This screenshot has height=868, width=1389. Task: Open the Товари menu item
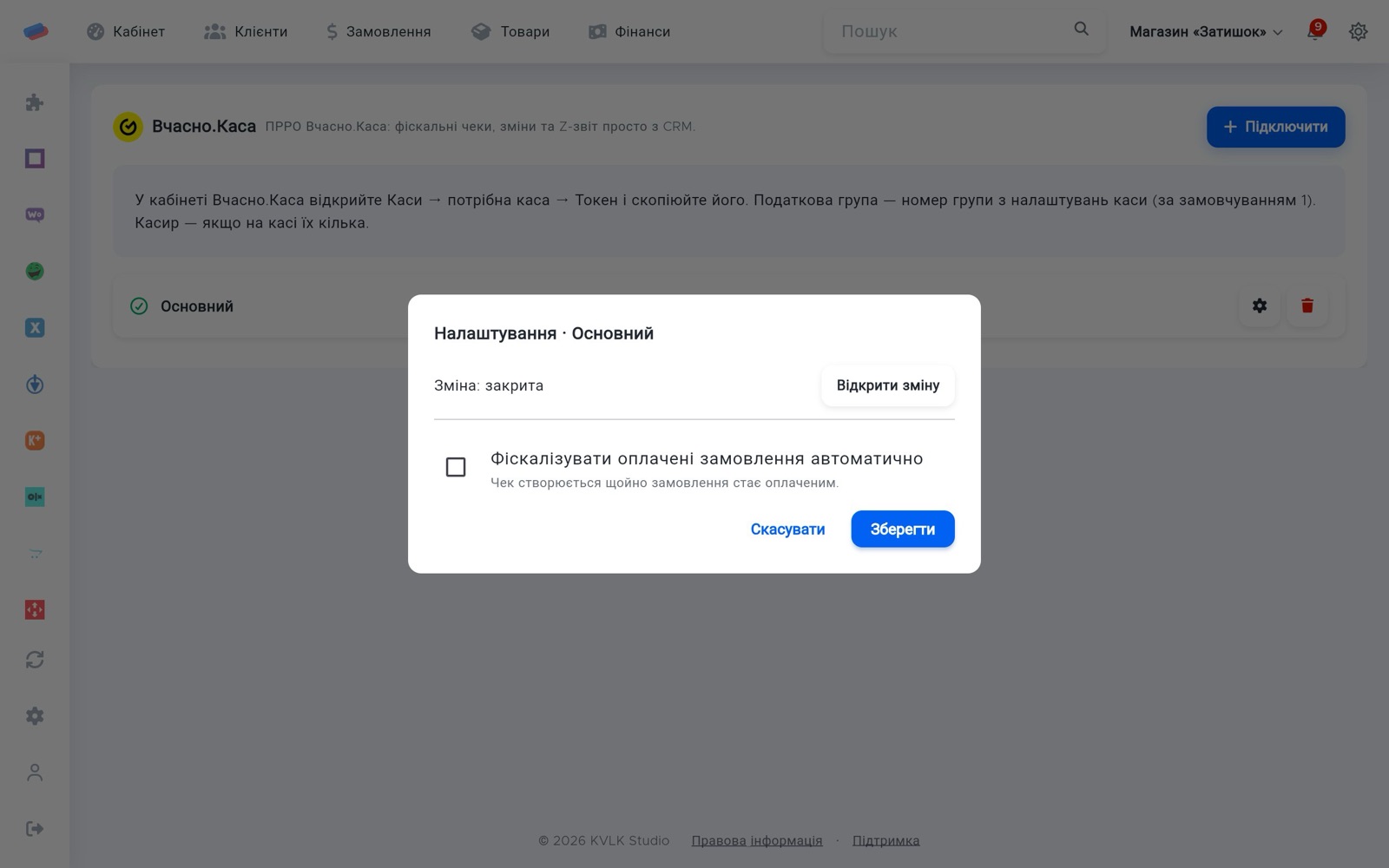510,31
